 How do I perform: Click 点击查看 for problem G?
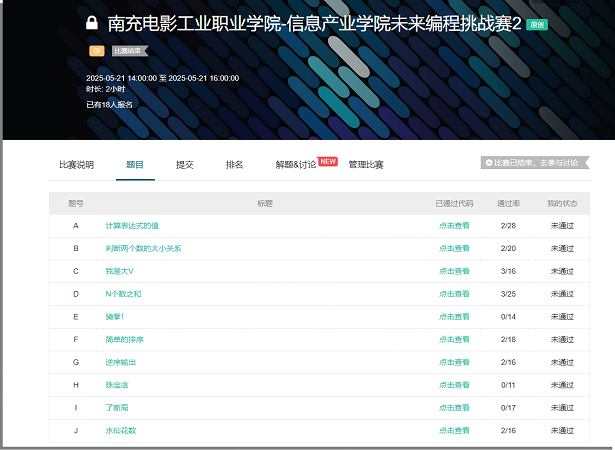point(454,362)
